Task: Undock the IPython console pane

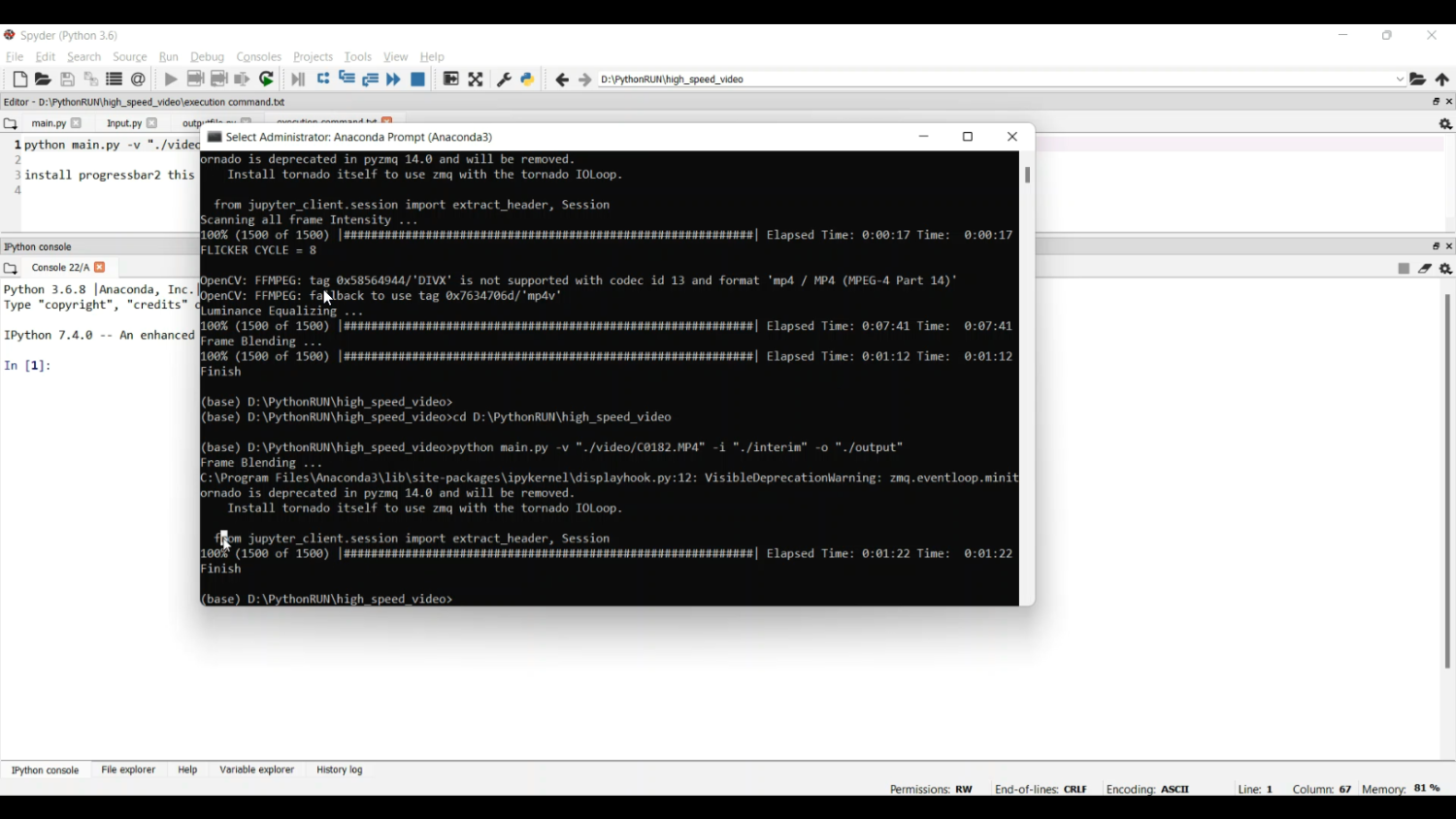Action: pos(1436,246)
